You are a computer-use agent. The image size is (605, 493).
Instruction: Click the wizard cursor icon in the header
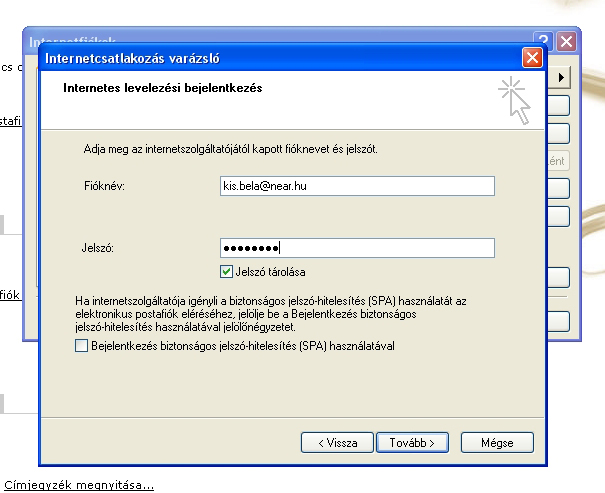click(515, 98)
